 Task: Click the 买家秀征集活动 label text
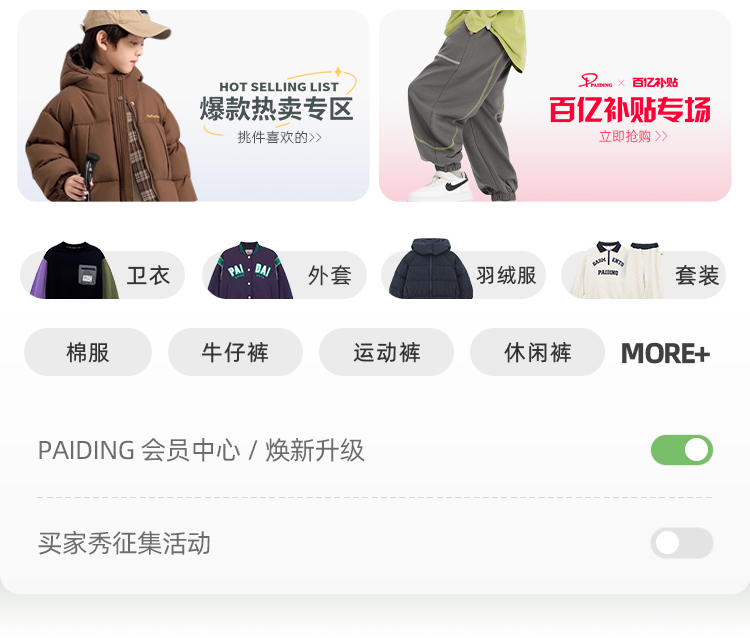[x=124, y=543]
